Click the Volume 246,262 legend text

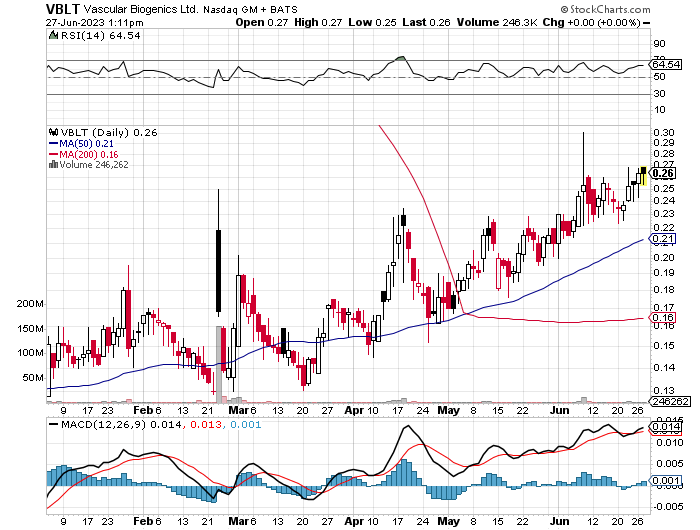tap(94, 165)
